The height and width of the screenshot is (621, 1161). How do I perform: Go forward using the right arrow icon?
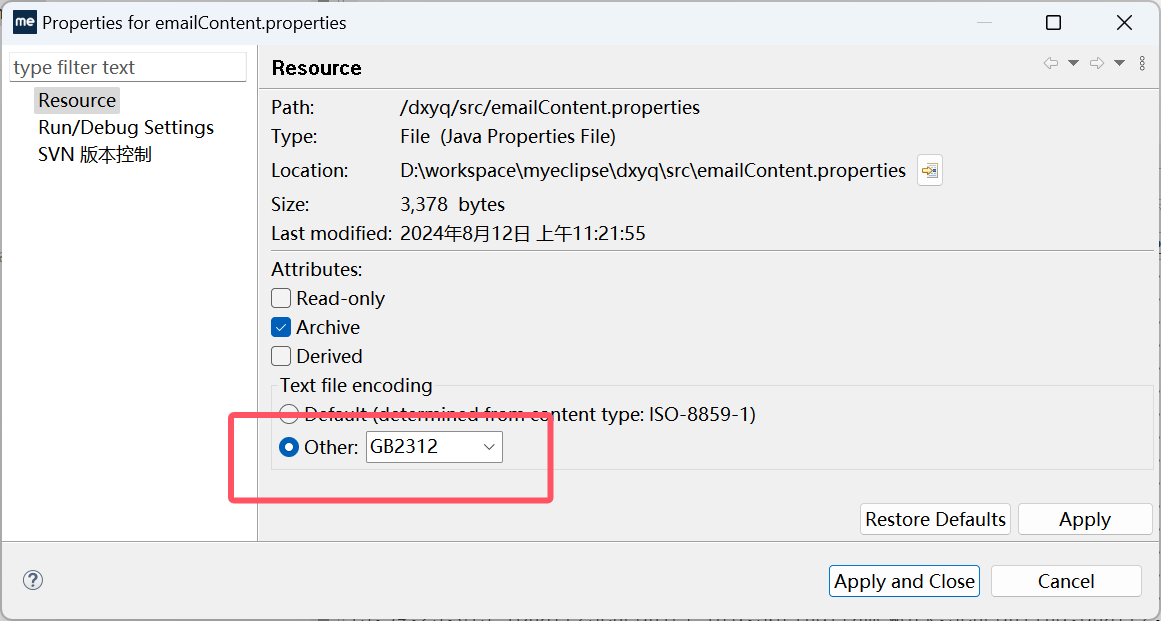1096,64
